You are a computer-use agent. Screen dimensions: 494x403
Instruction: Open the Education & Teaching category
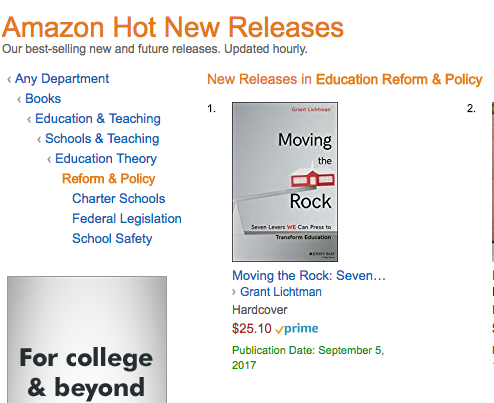98,119
